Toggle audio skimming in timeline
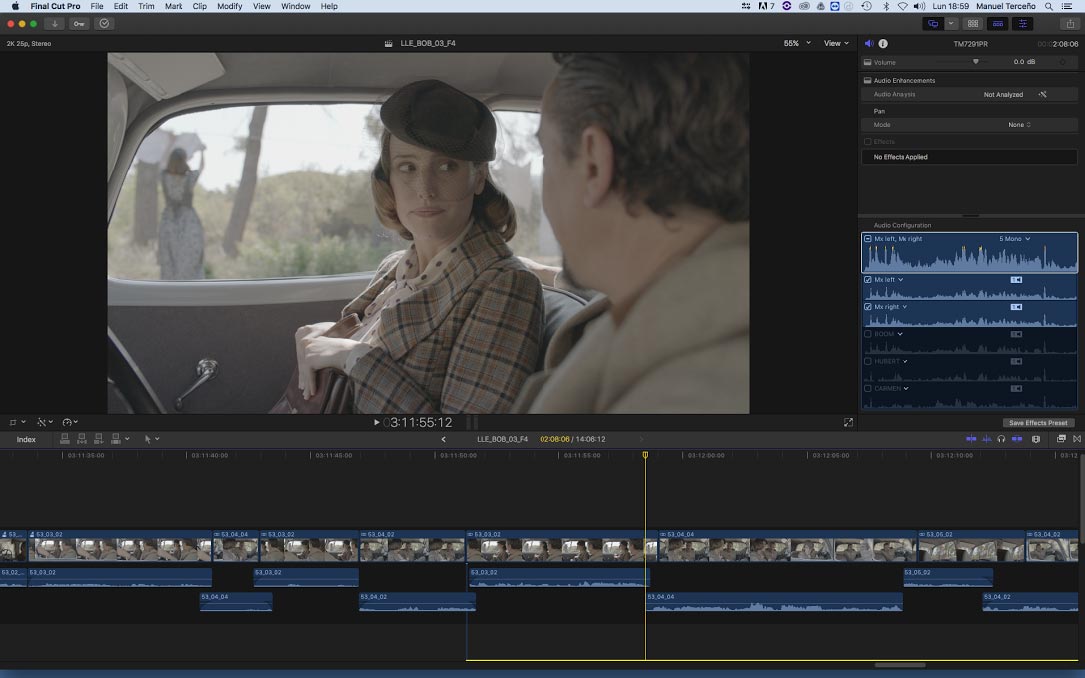The height and width of the screenshot is (678, 1085). coord(987,439)
